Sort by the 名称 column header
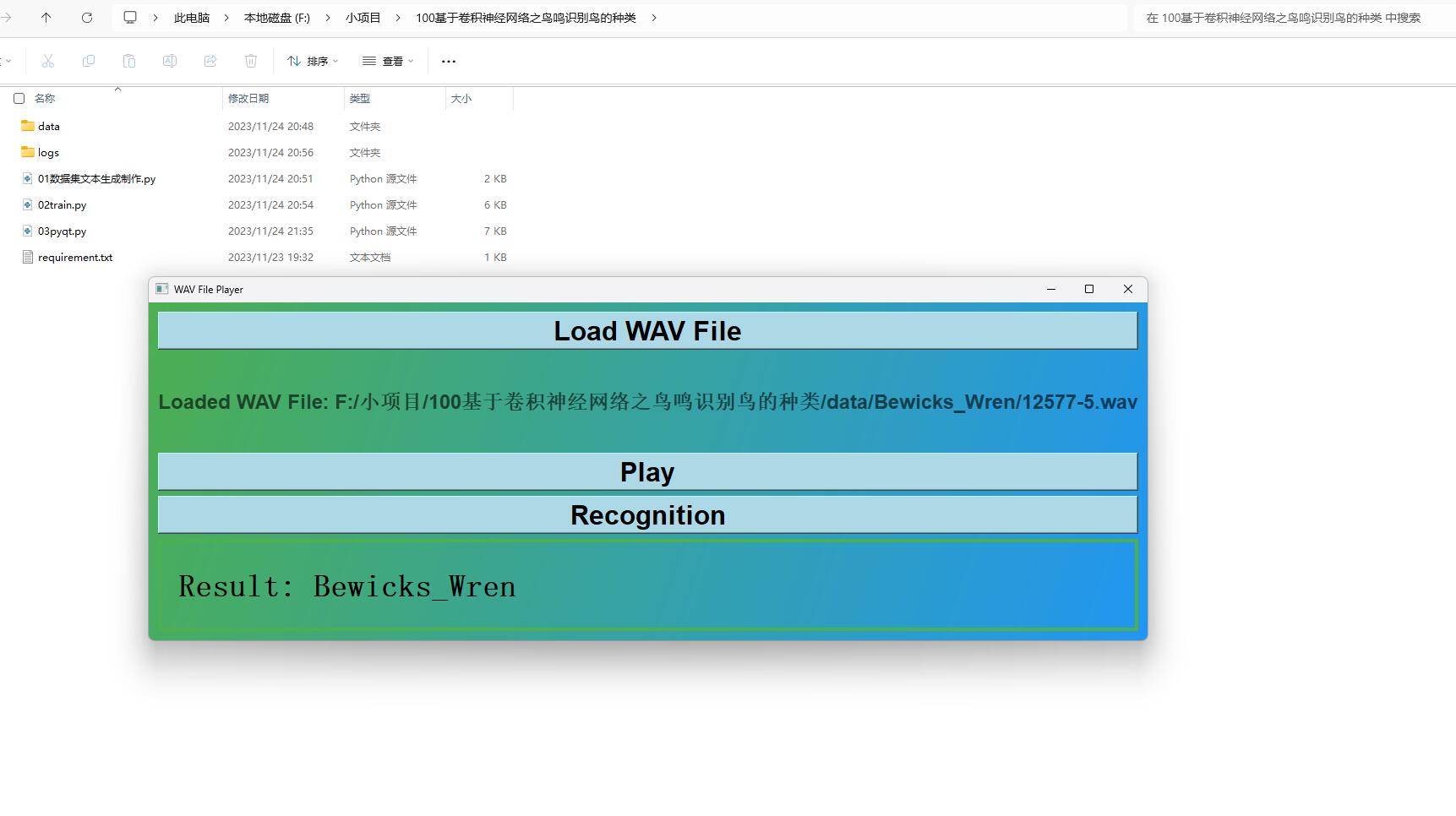The height and width of the screenshot is (816, 1456). [45, 99]
